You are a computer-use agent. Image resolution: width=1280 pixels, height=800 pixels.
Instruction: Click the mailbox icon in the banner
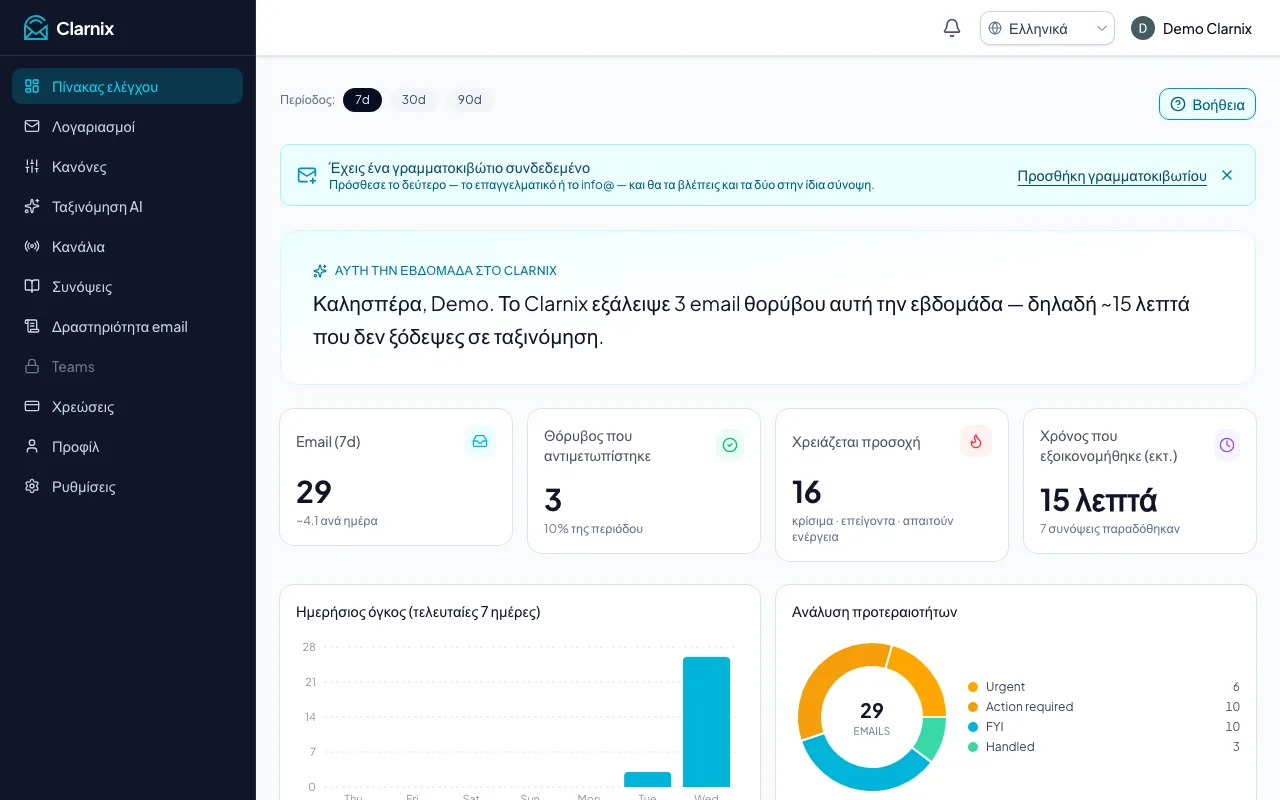tap(307, 175)
